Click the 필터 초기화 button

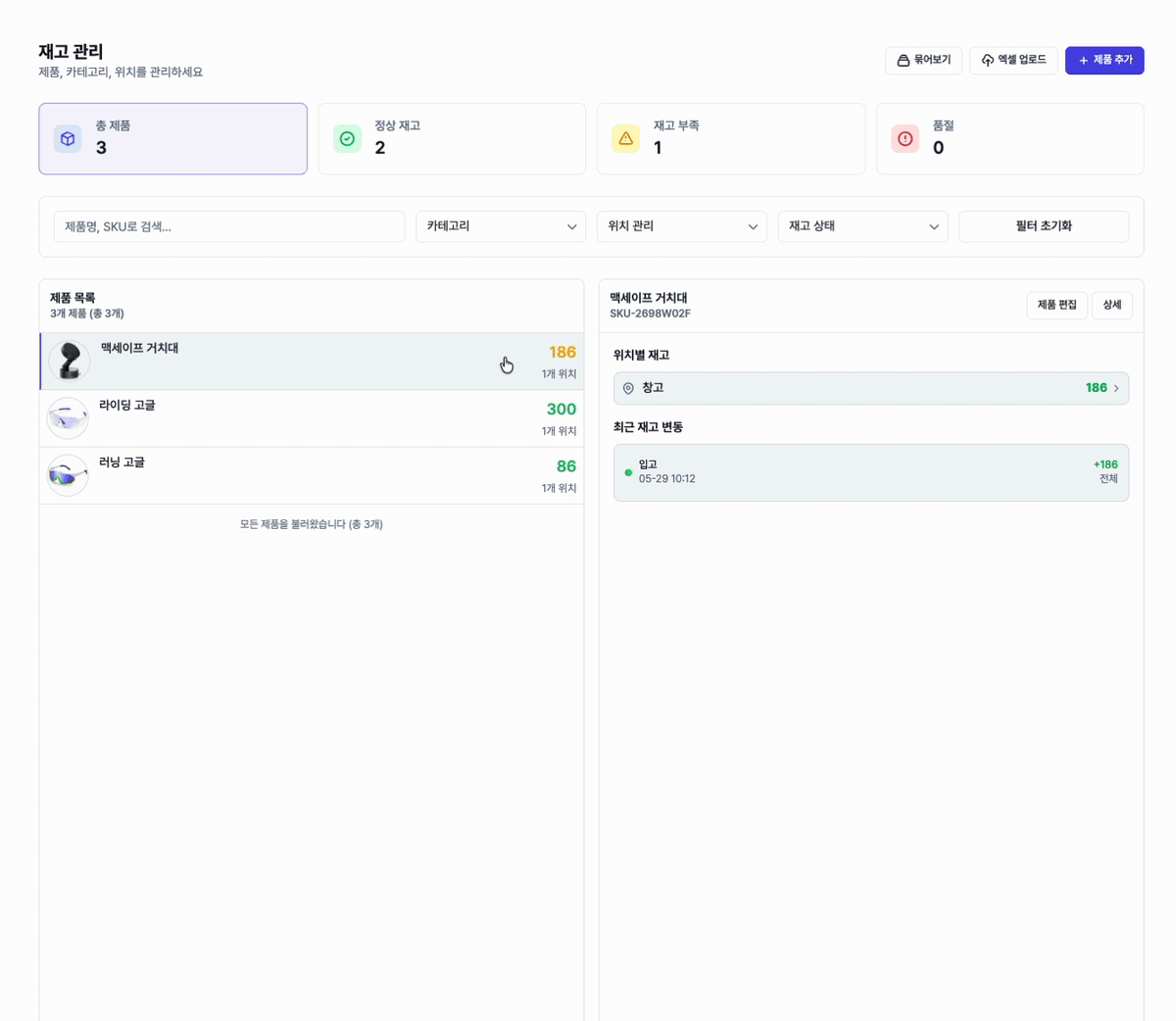pos(1044,226)
